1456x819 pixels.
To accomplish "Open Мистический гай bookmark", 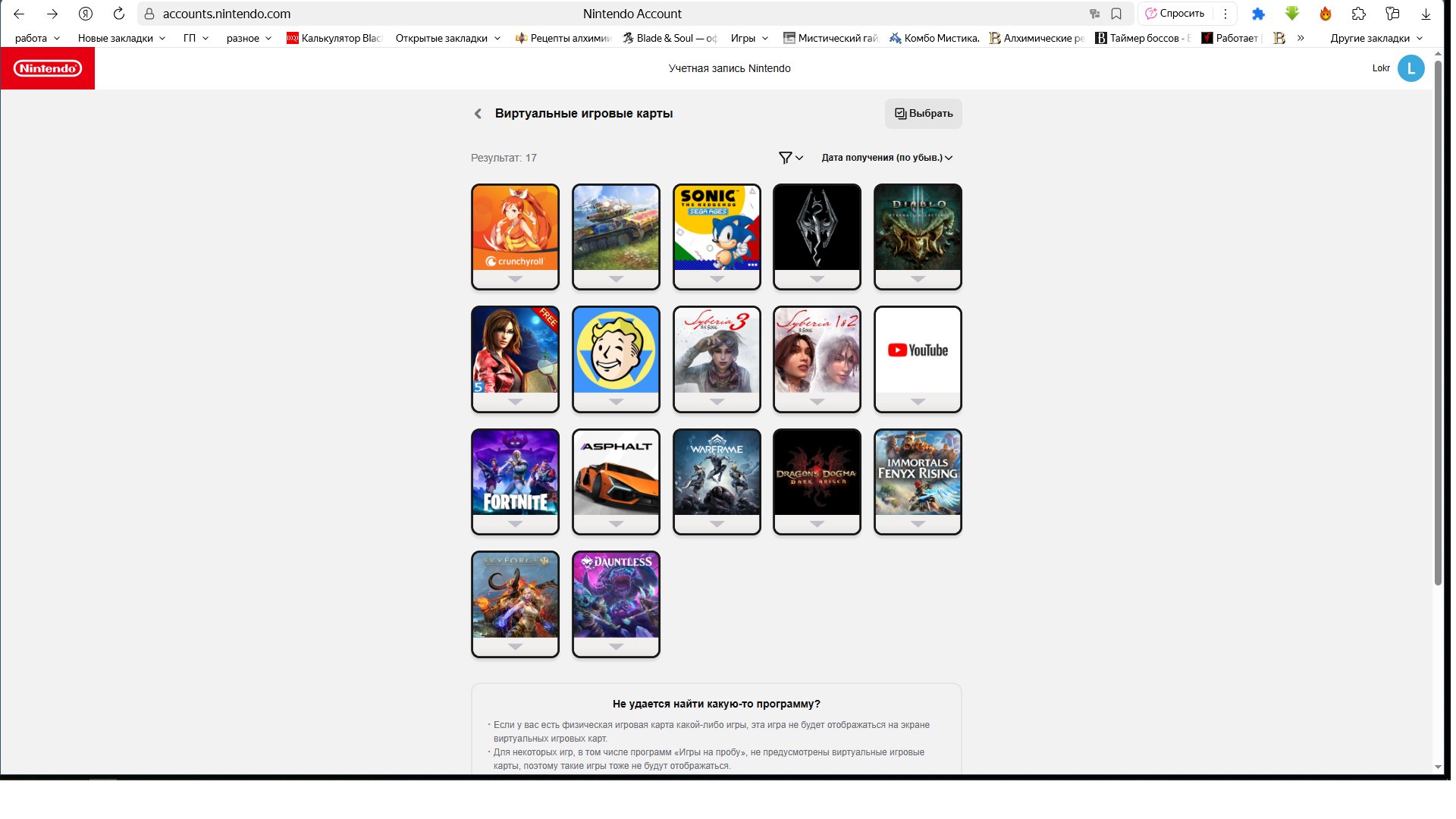I will click(x=830, y=38).
